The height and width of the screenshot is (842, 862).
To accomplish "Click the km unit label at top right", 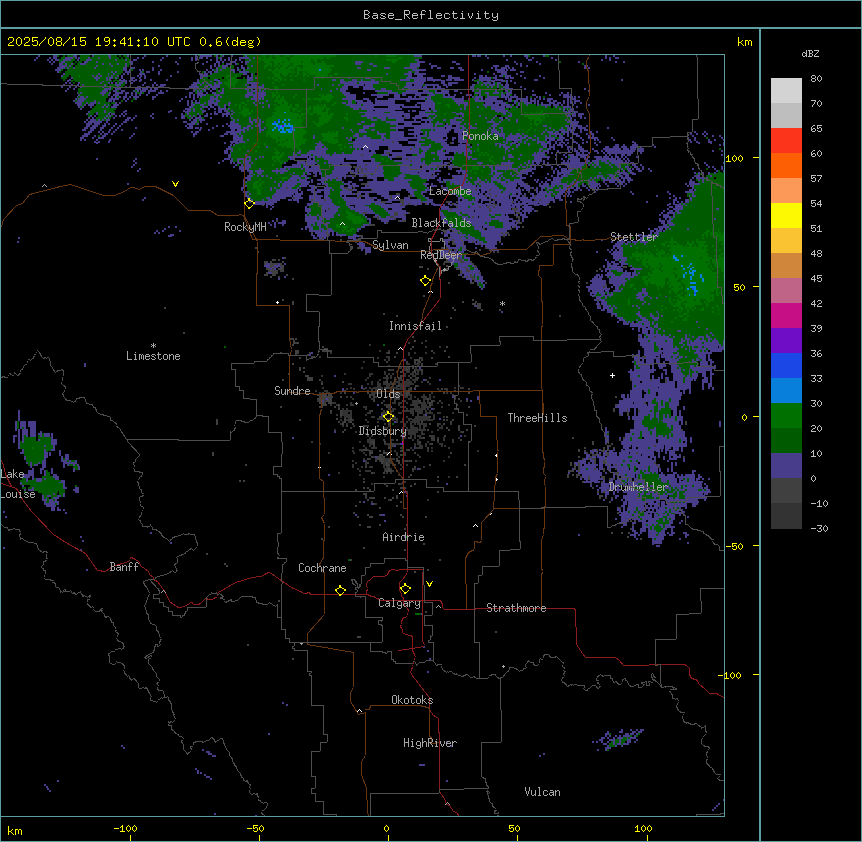I will pyautogui.click(x=744, y=42).
